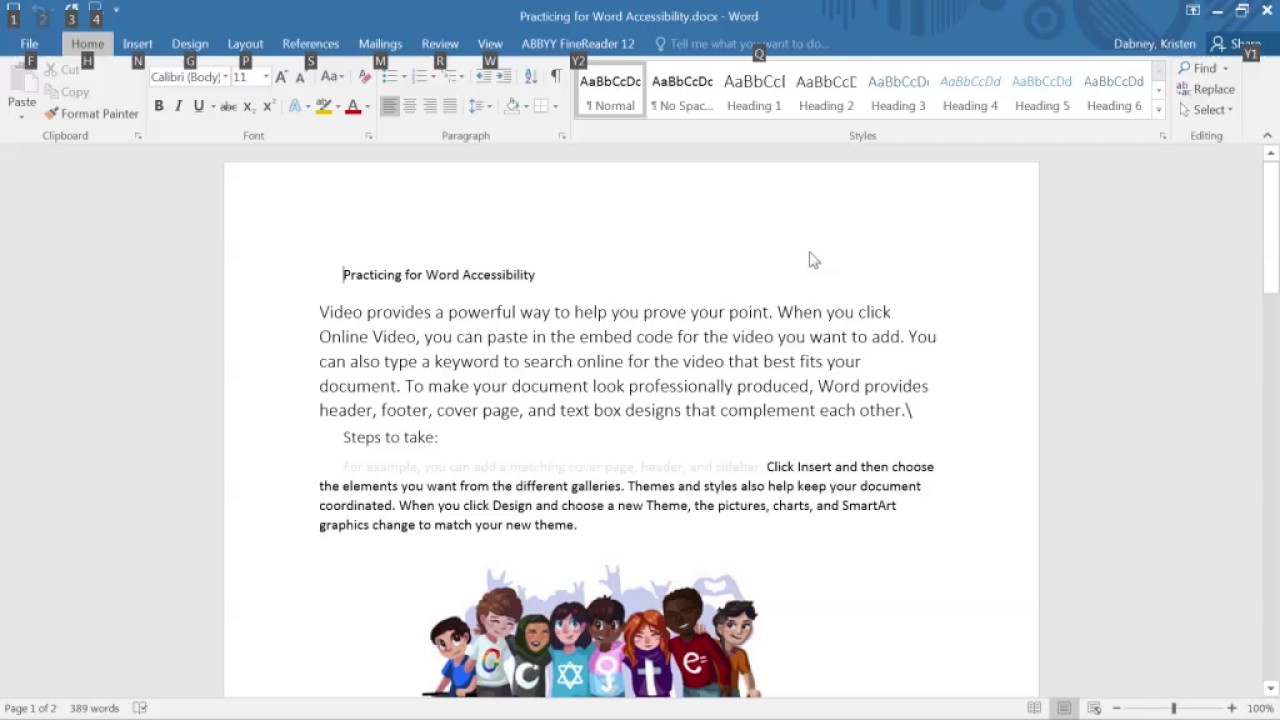Toggle strikethrough formatting

pyautogui.click(x=228, y=106)
